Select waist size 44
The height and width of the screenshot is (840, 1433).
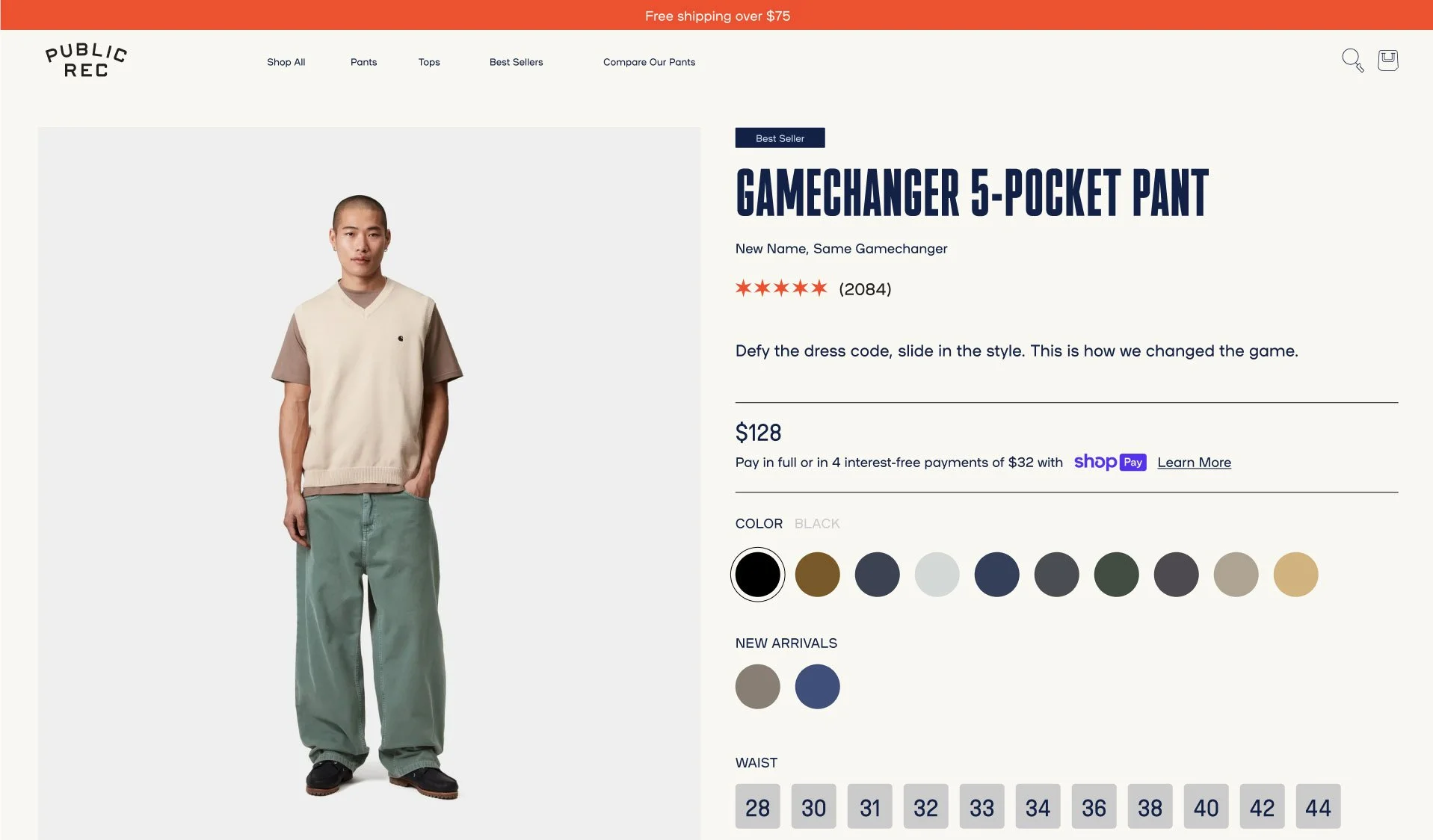(1318, 806)
